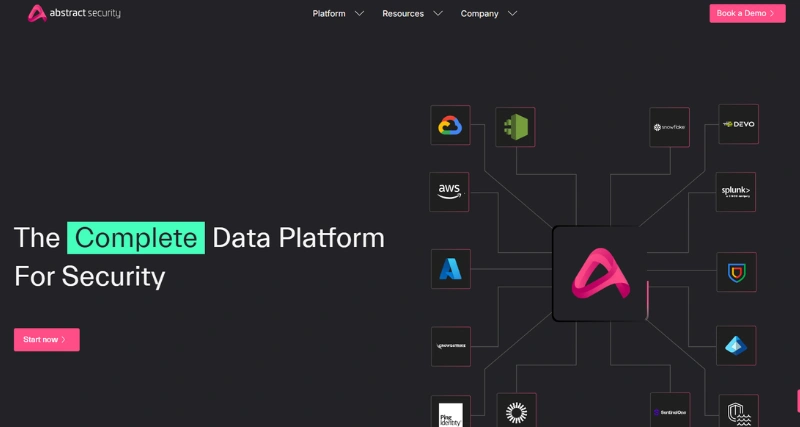
Task: Click the white sunburst logo tile
Action: 516,411
